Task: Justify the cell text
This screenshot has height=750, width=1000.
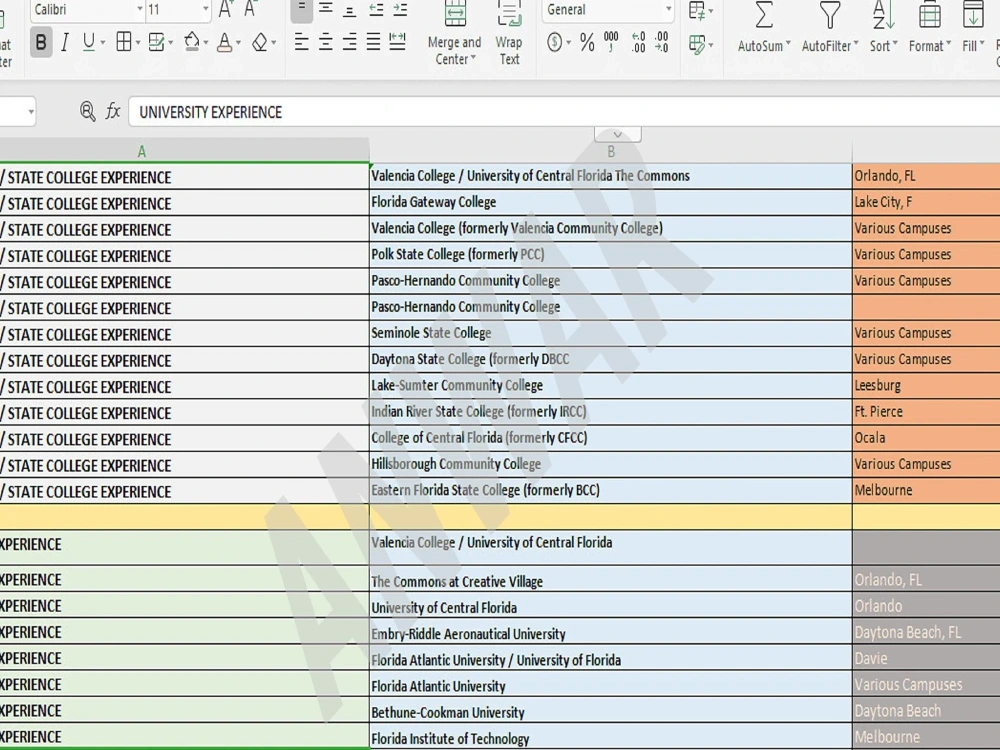Action: coord(373,43)
